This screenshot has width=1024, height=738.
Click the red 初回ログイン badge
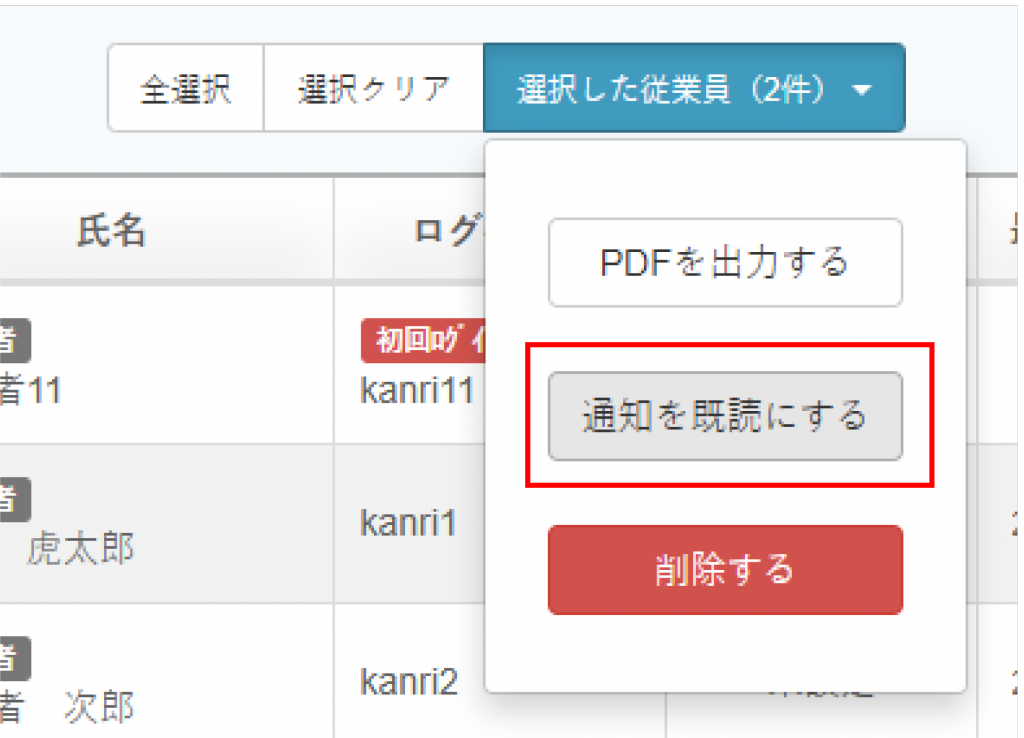(x=422, y=341)
